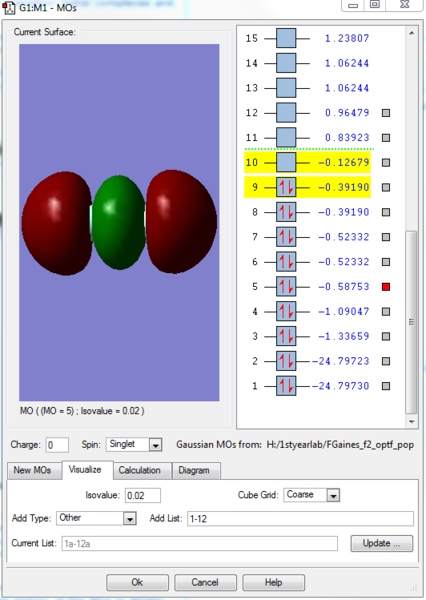426x600 pixels.
Task: Select the paired-electron box of orbital 8
Action: tap(286, 212)
